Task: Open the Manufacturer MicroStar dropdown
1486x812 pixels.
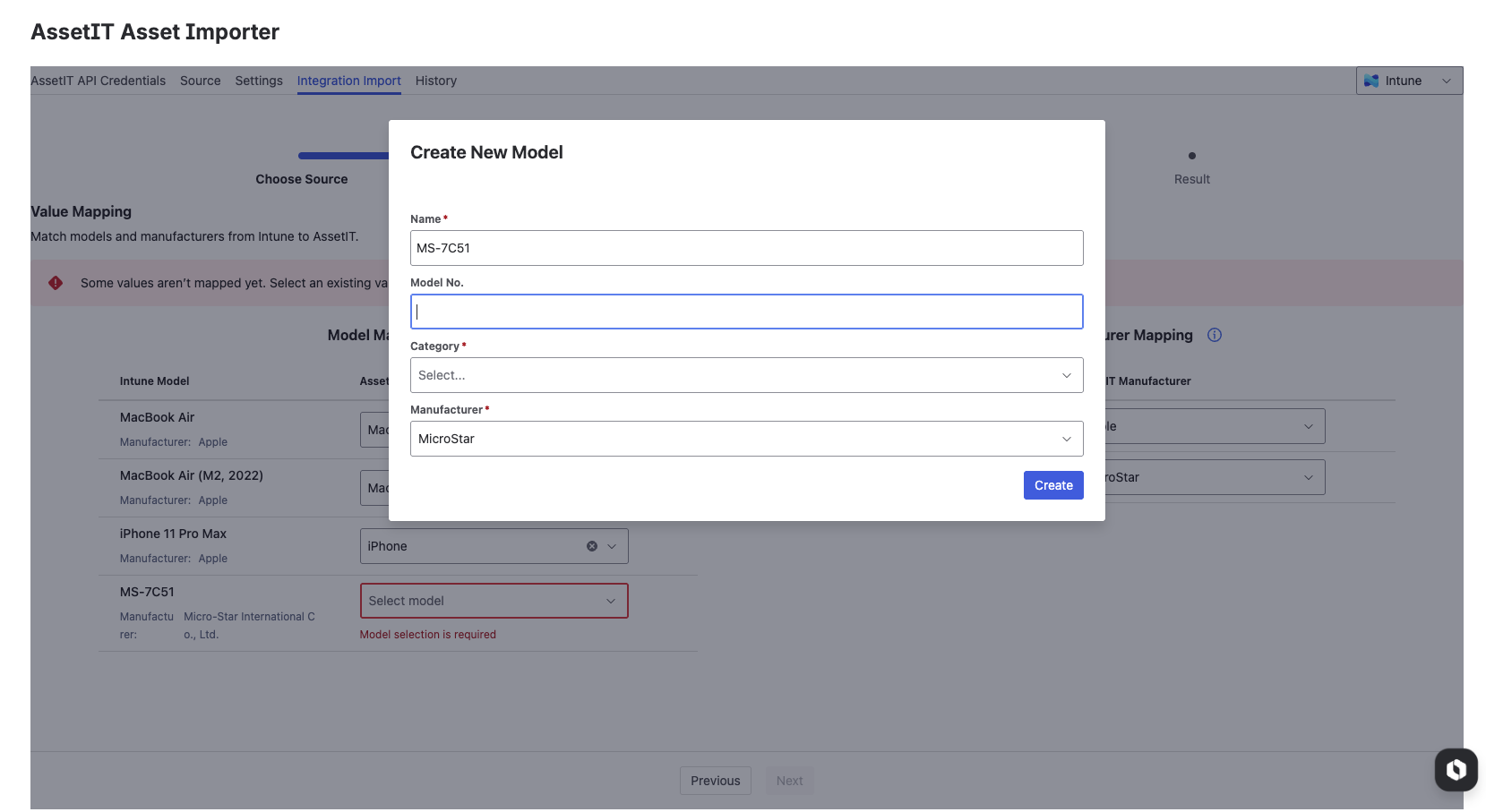Action: [746, 439]
